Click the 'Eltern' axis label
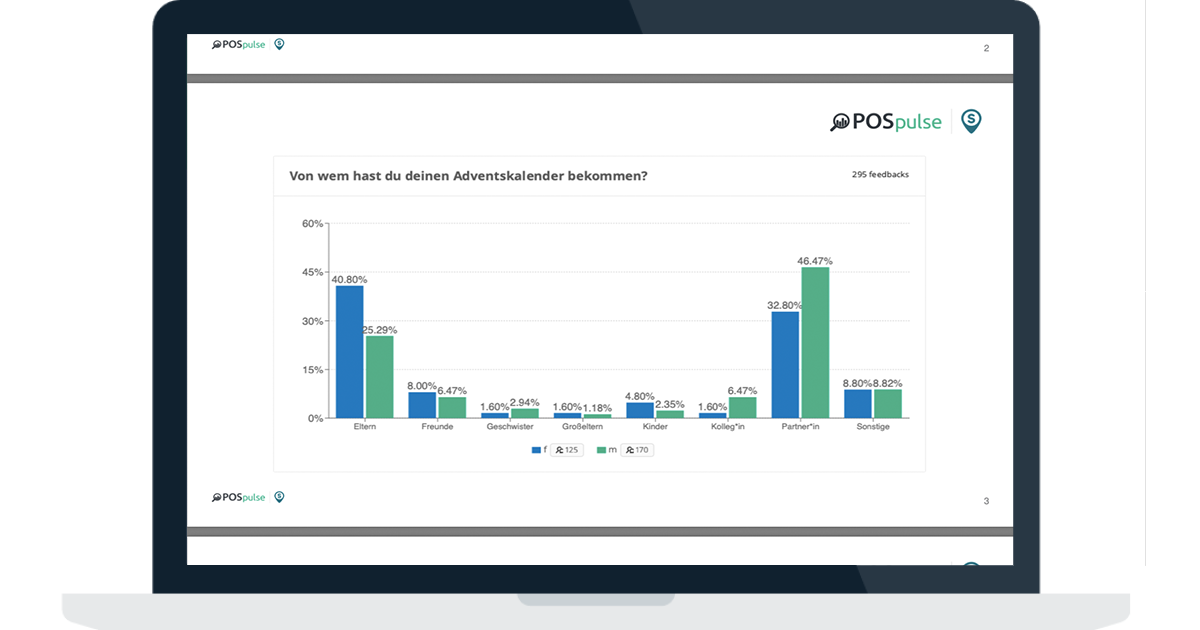Screen dimensions: 1200x630 (365, 427)
